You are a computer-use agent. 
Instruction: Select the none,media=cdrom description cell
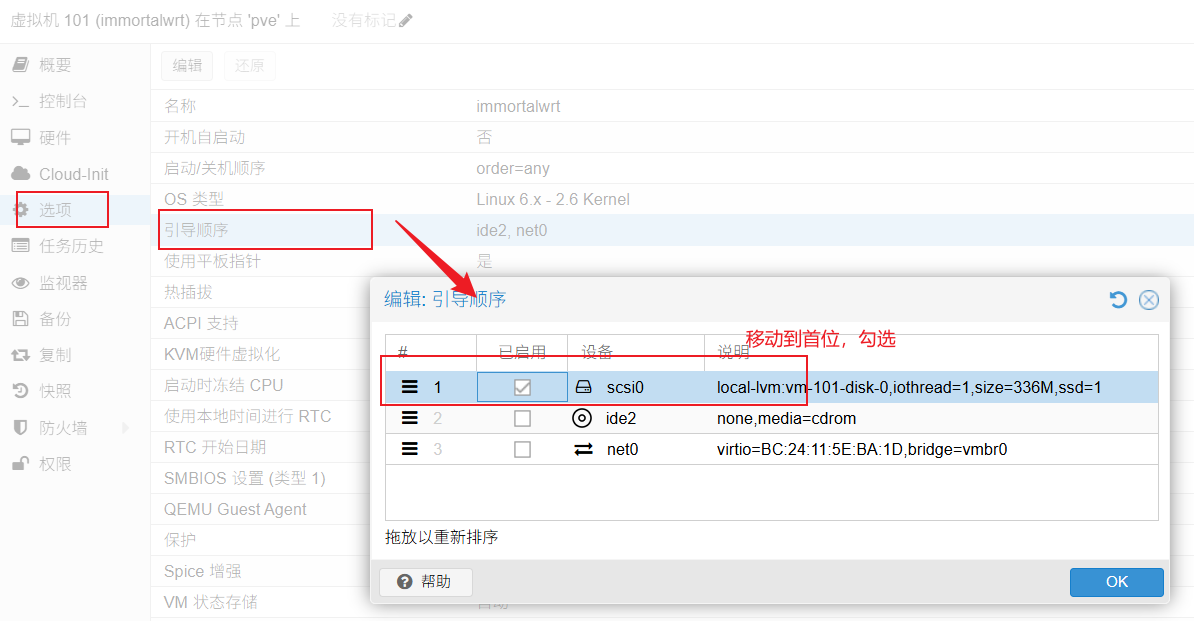[x=931, y=419]
